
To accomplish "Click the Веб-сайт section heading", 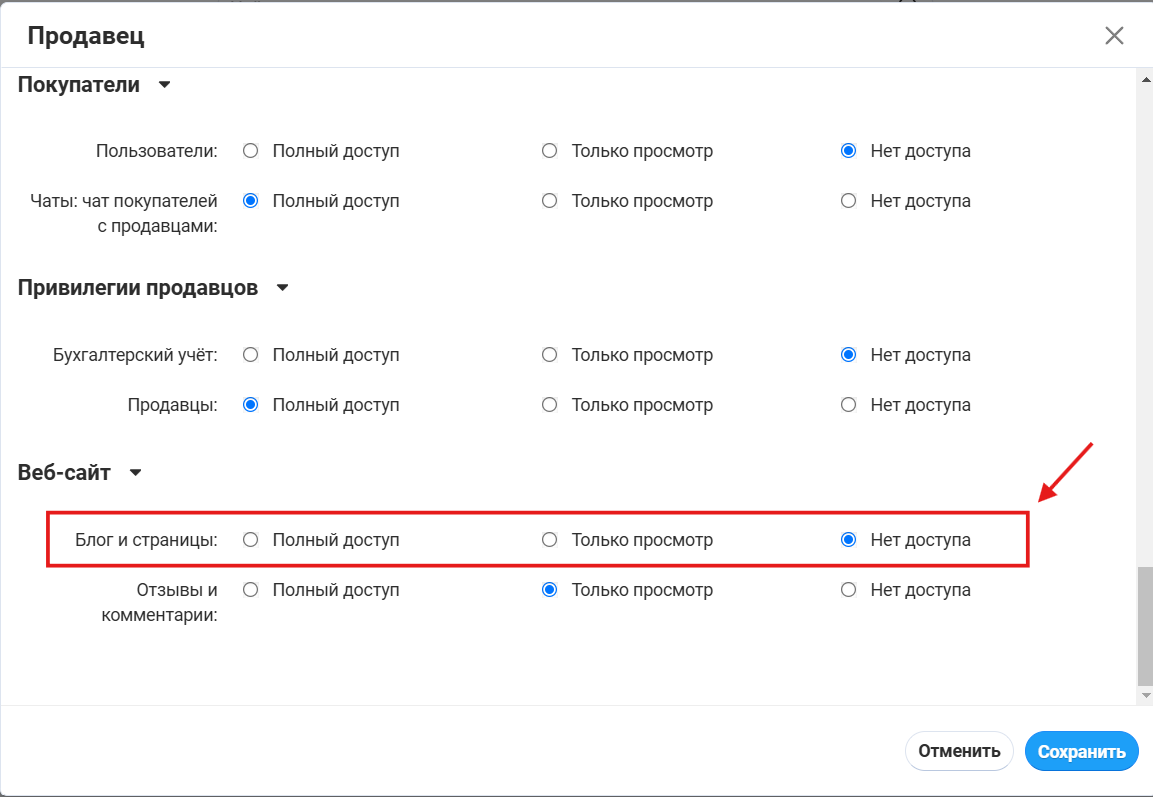I will [64, 472].
